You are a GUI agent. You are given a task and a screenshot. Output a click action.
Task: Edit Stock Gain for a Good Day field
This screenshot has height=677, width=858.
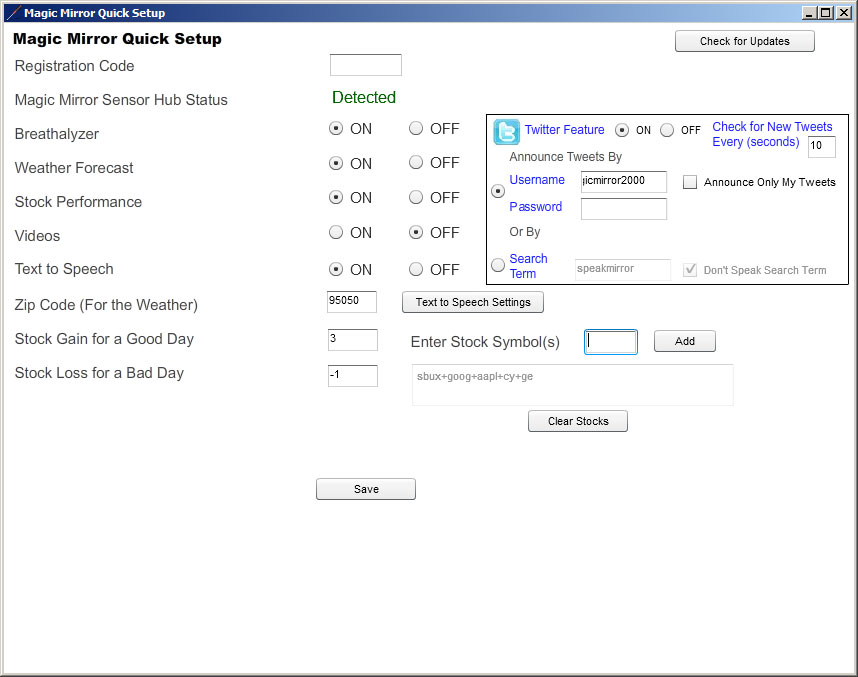pos(352,340)
